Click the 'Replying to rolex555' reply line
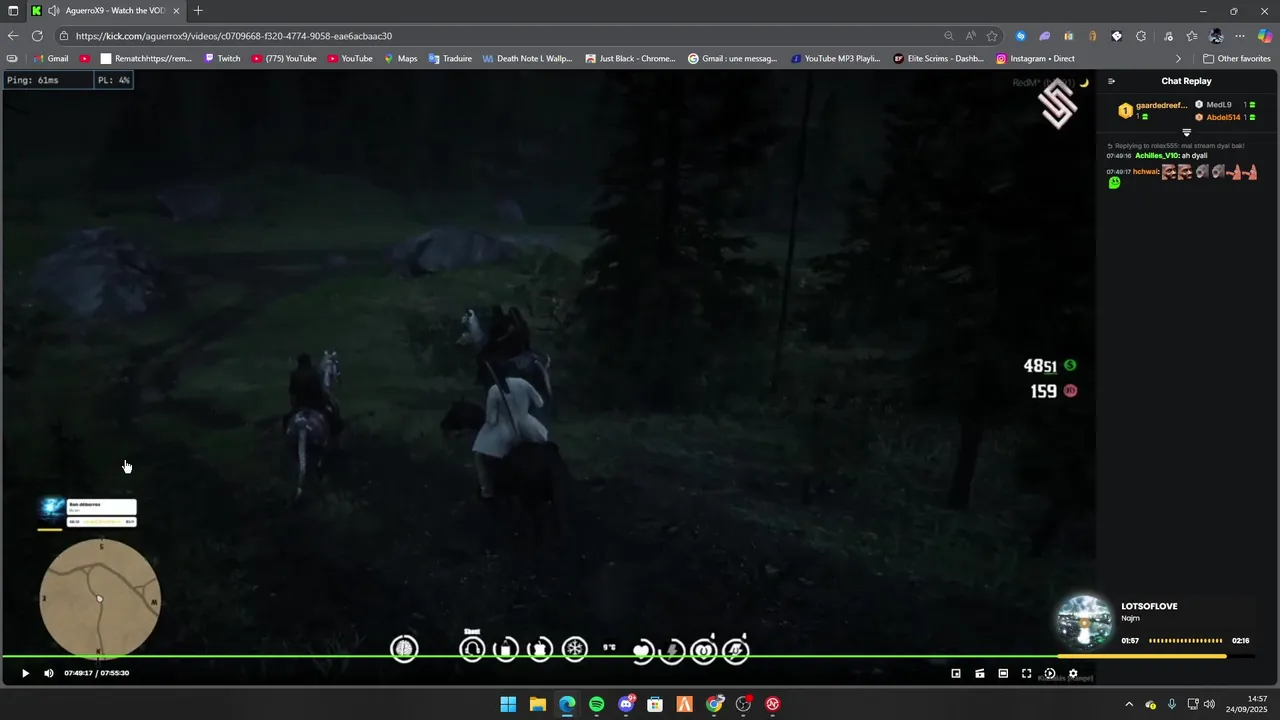1280x720 pixels. pos(1176,146)
